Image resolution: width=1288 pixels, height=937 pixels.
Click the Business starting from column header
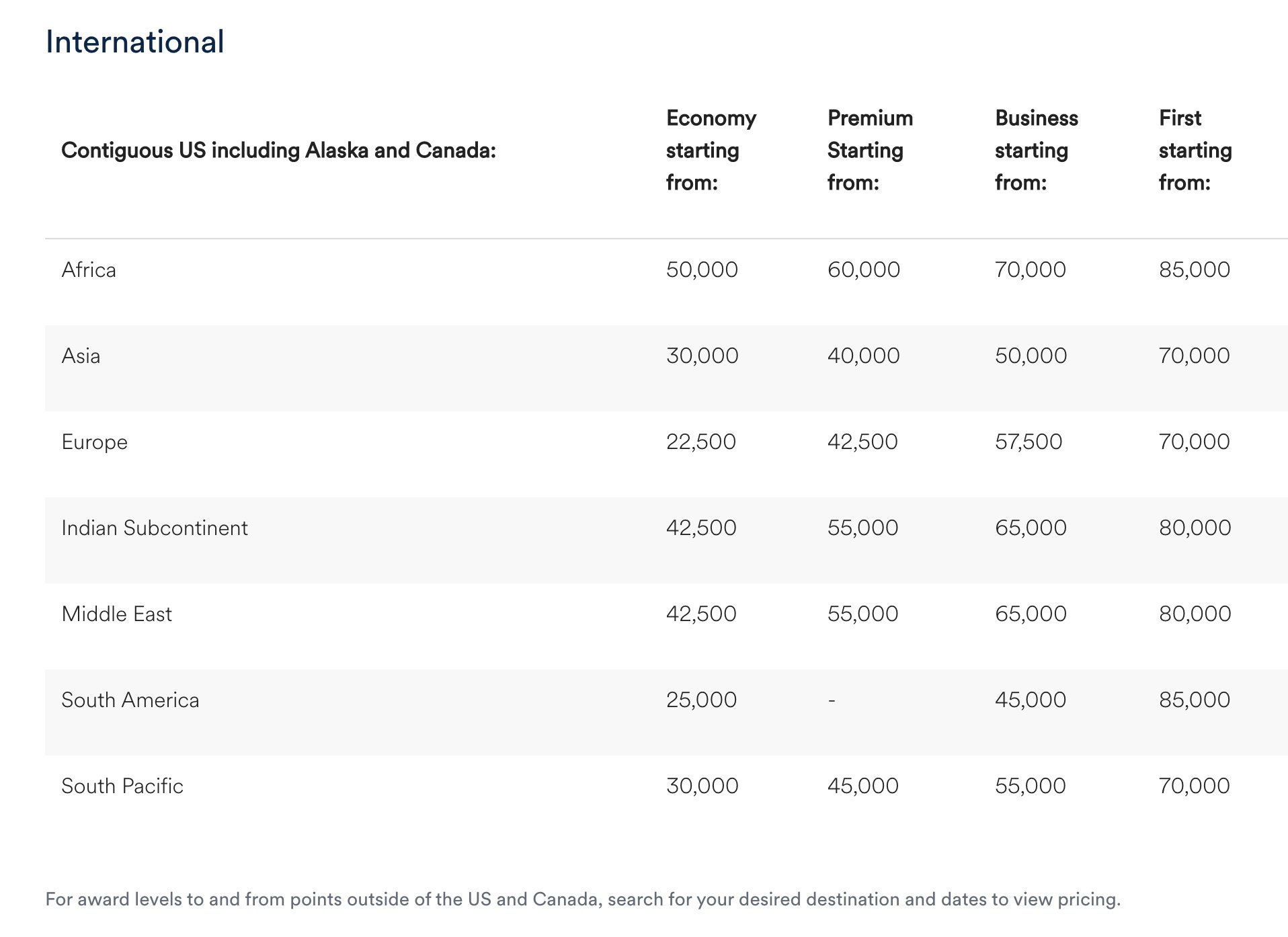[1036, 151]
